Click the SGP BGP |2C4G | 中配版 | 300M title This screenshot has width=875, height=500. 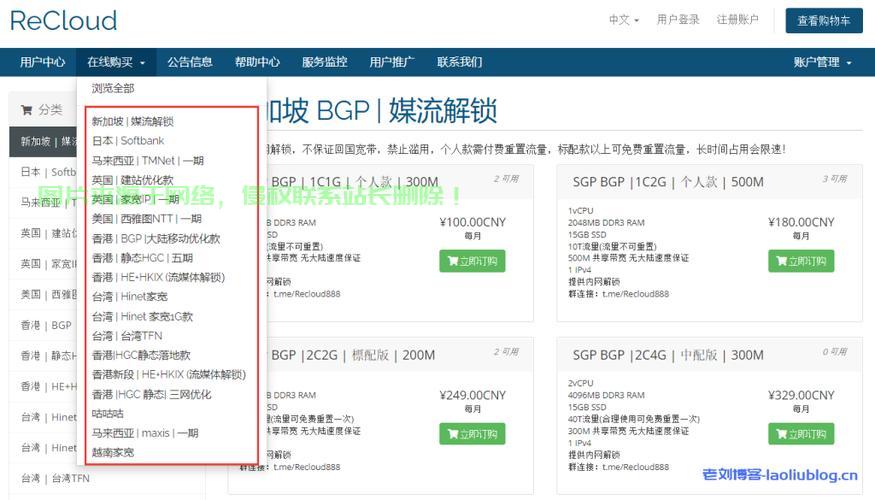[668, 355]
